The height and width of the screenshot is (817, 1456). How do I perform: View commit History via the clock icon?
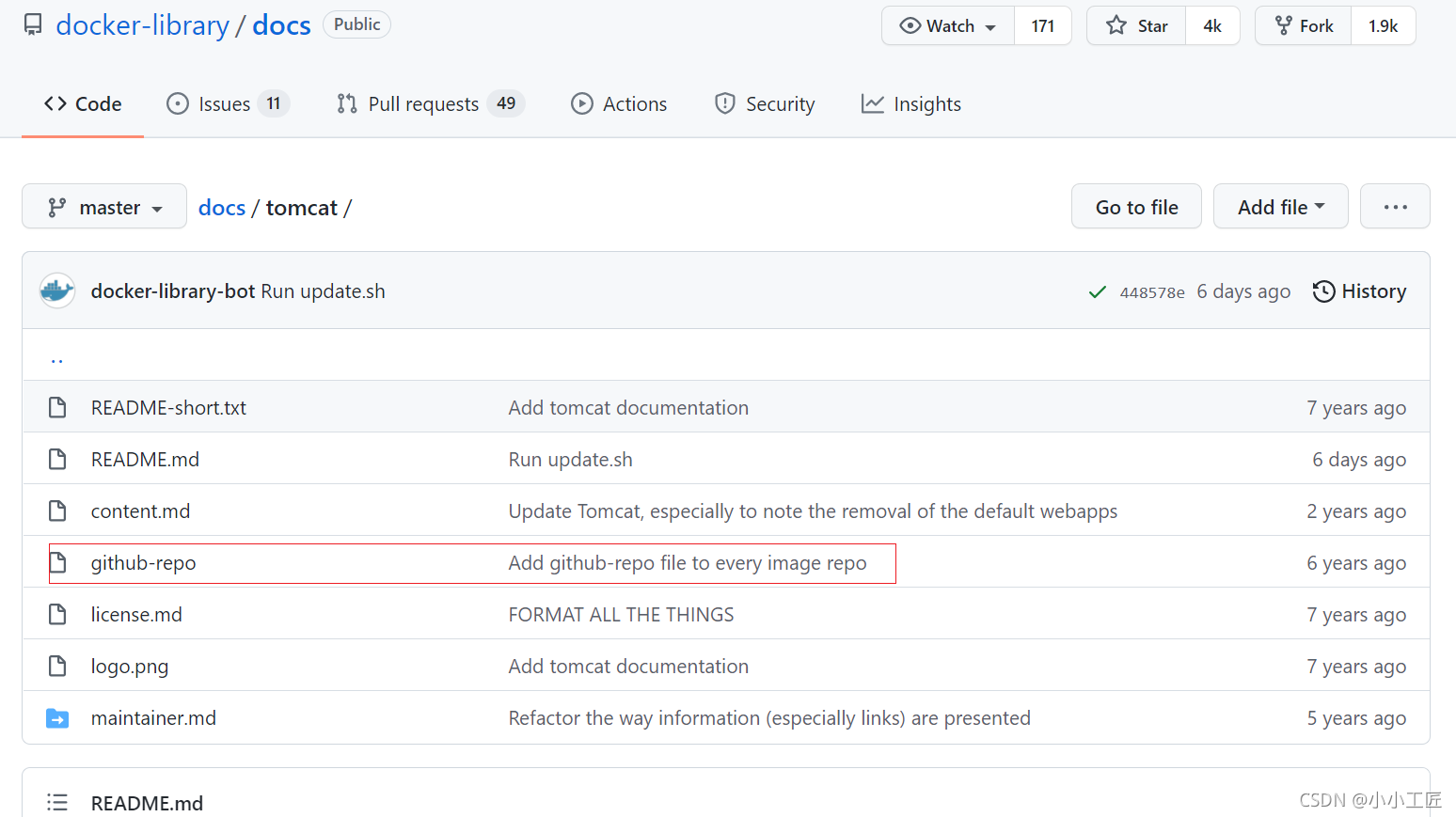pyautogui.click(x=1323, y=291)
